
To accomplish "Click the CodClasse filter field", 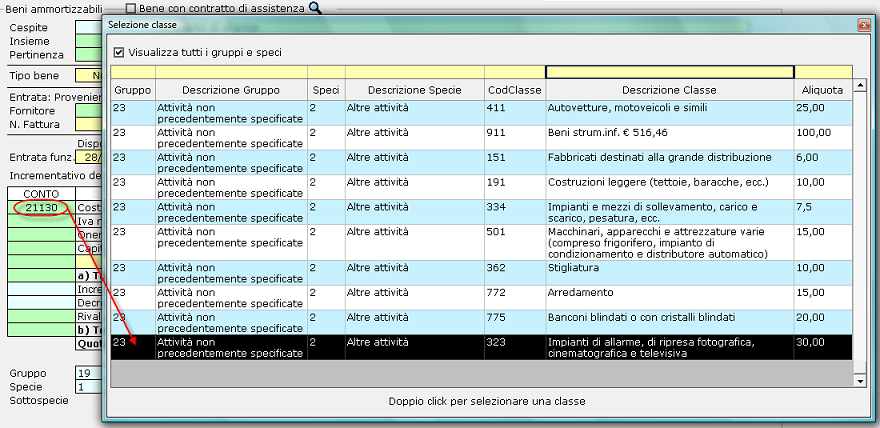I will pos(515,72).
